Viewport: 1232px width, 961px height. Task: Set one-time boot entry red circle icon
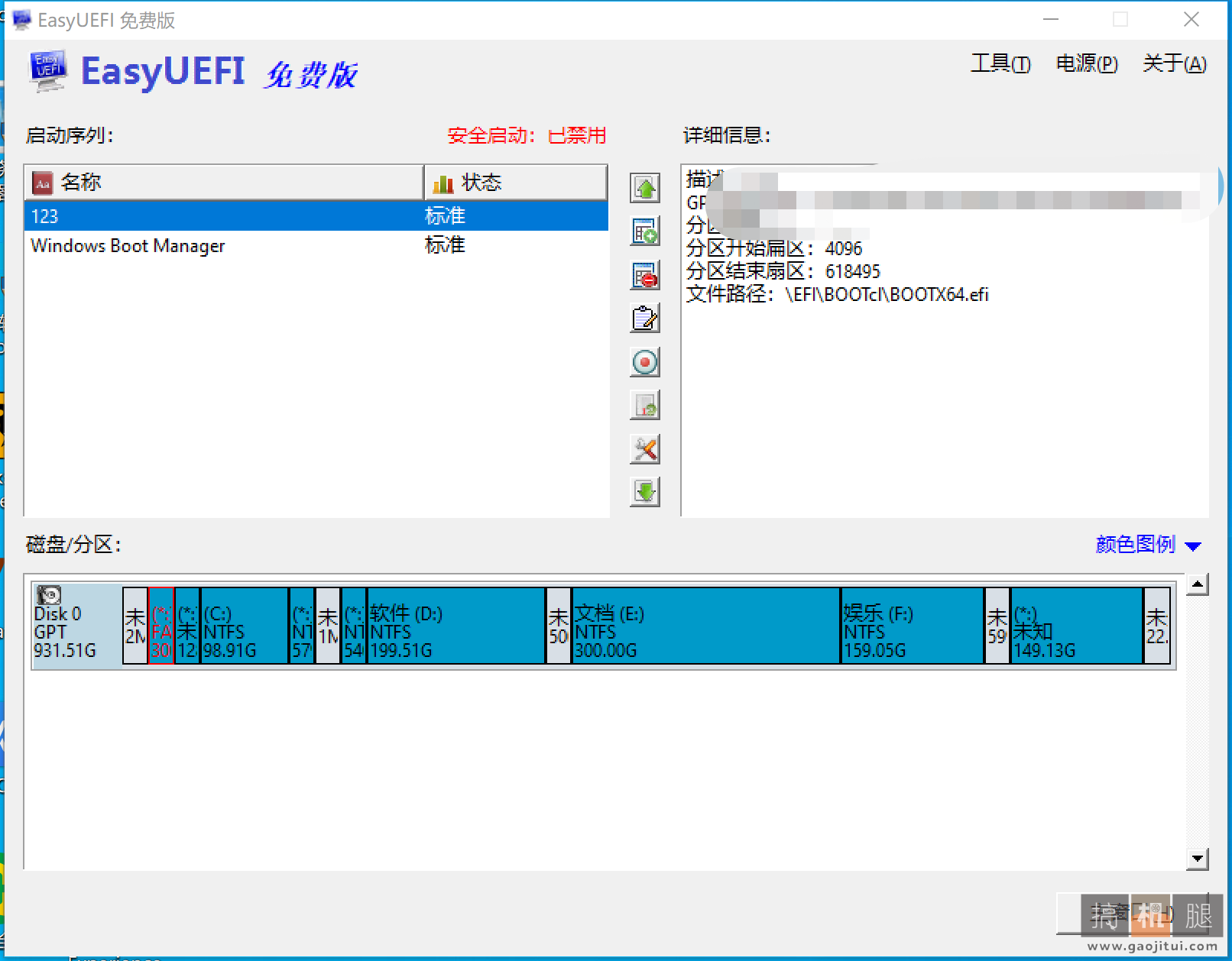[x=645, y=362]
